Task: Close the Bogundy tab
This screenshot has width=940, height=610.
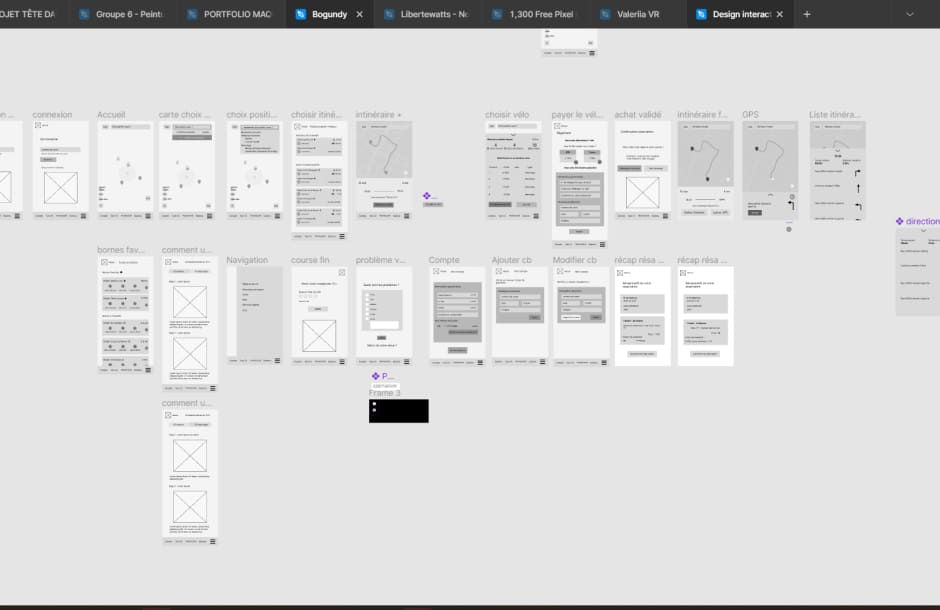Action: 360,15
